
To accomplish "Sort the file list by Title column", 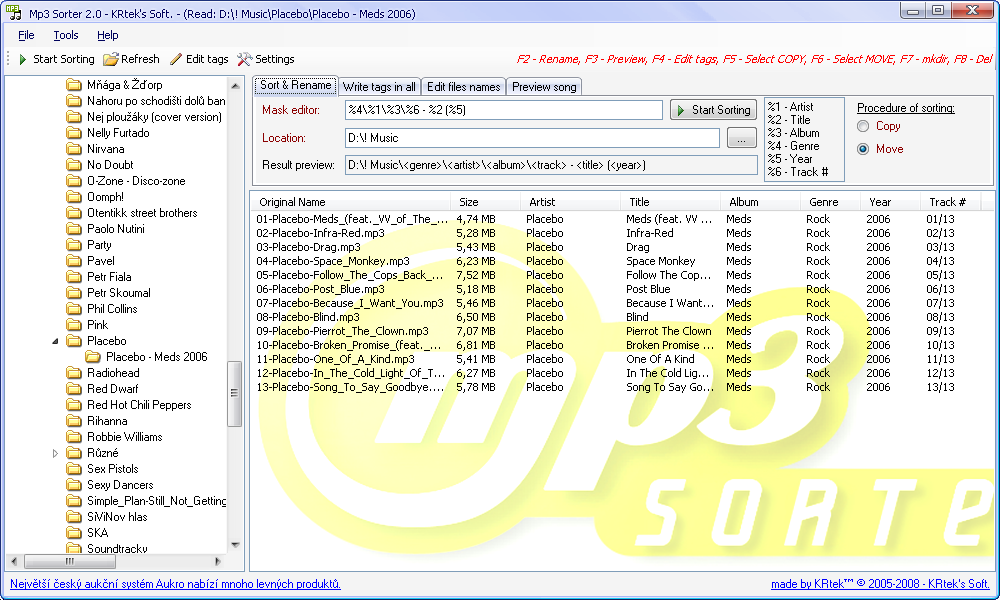I will click(671, 202).
